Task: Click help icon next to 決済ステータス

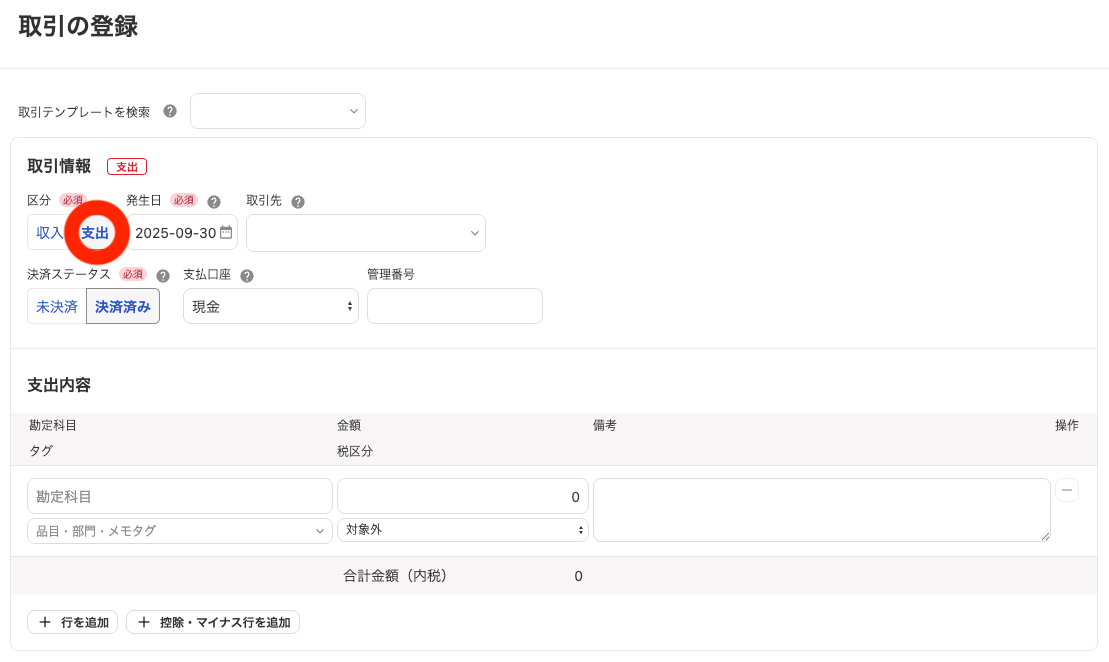Action: (x=162, y=275)
